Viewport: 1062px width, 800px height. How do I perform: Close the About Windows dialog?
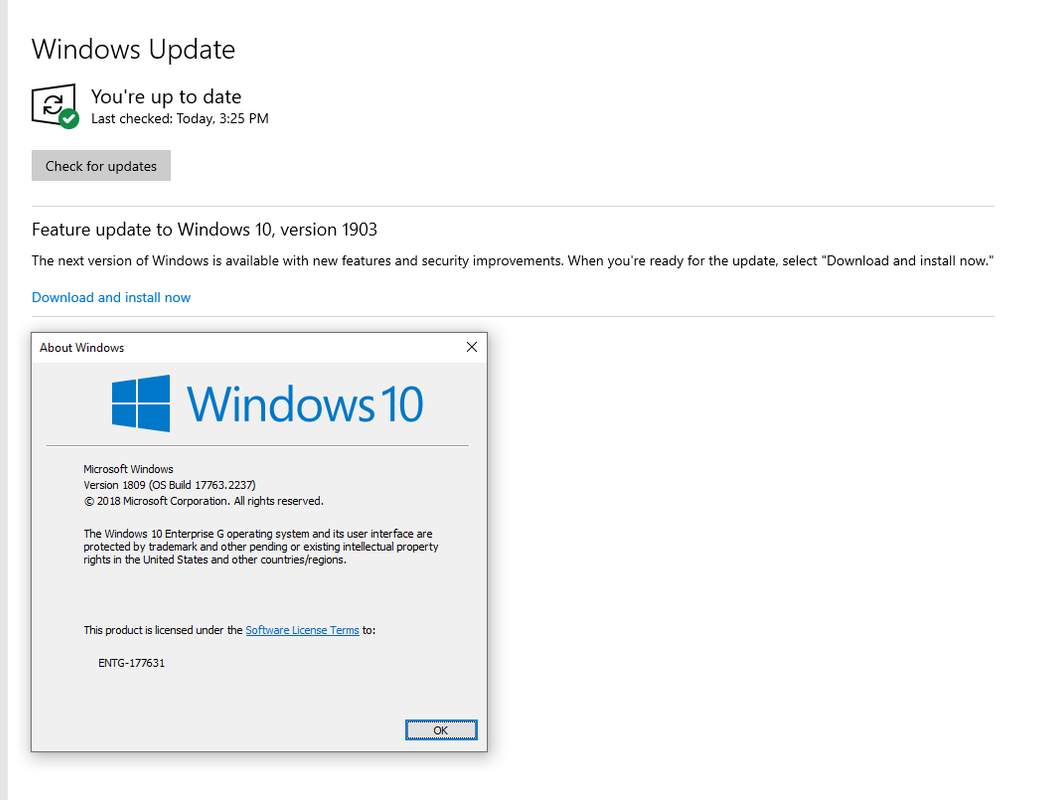click(472, 347)
